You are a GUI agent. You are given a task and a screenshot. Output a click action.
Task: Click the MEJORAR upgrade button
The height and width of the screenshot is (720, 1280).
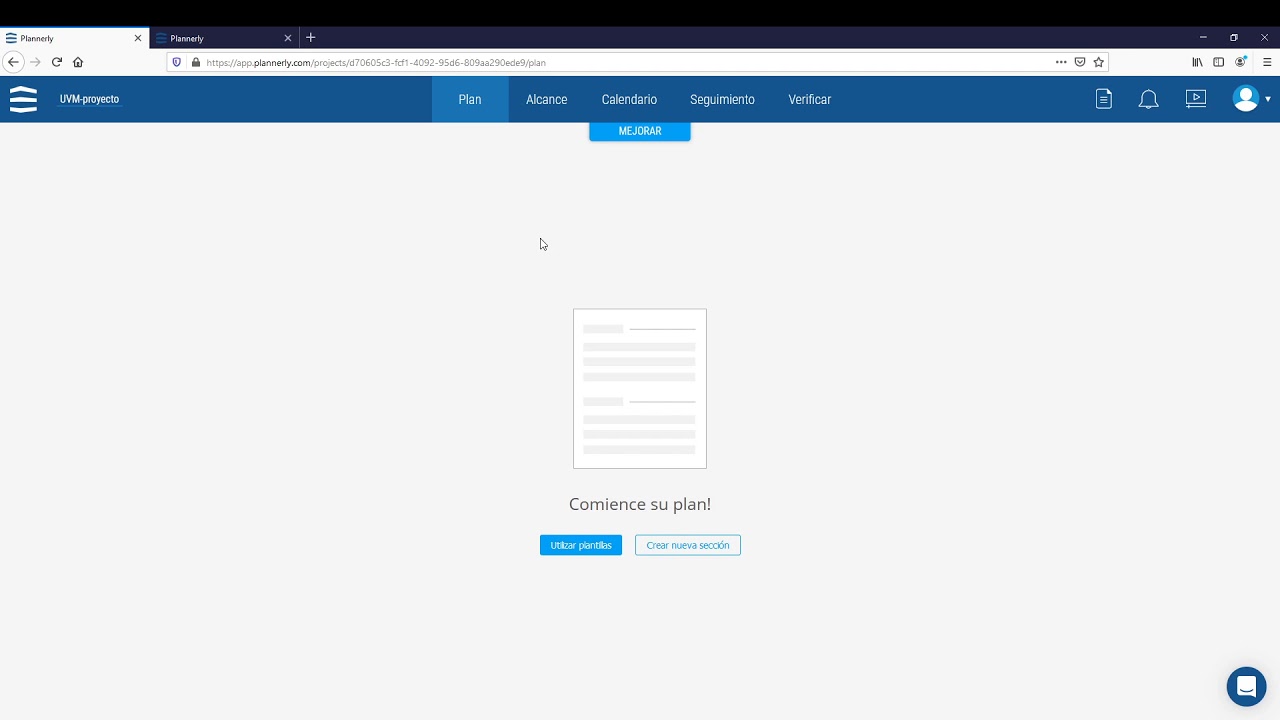coord(640,131)
